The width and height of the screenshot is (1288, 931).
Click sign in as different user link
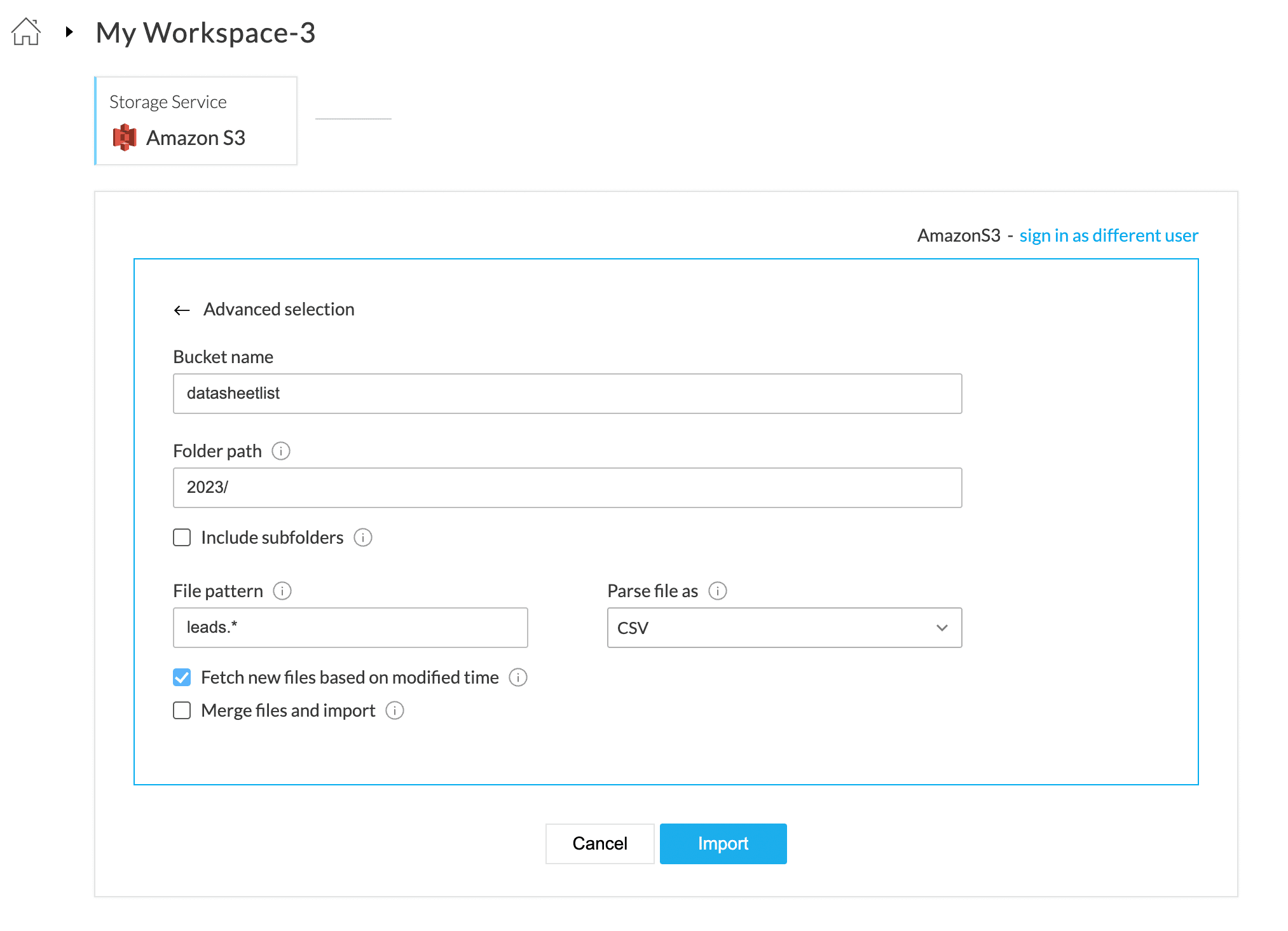(1109, 236)
